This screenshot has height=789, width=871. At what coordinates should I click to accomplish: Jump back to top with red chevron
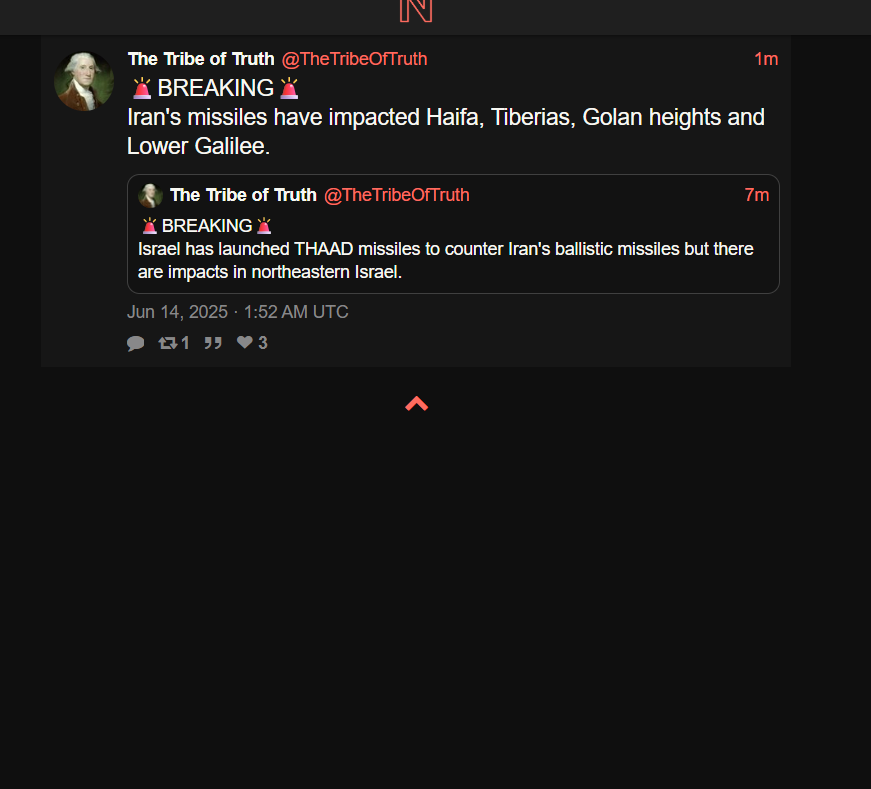[417, 404]
